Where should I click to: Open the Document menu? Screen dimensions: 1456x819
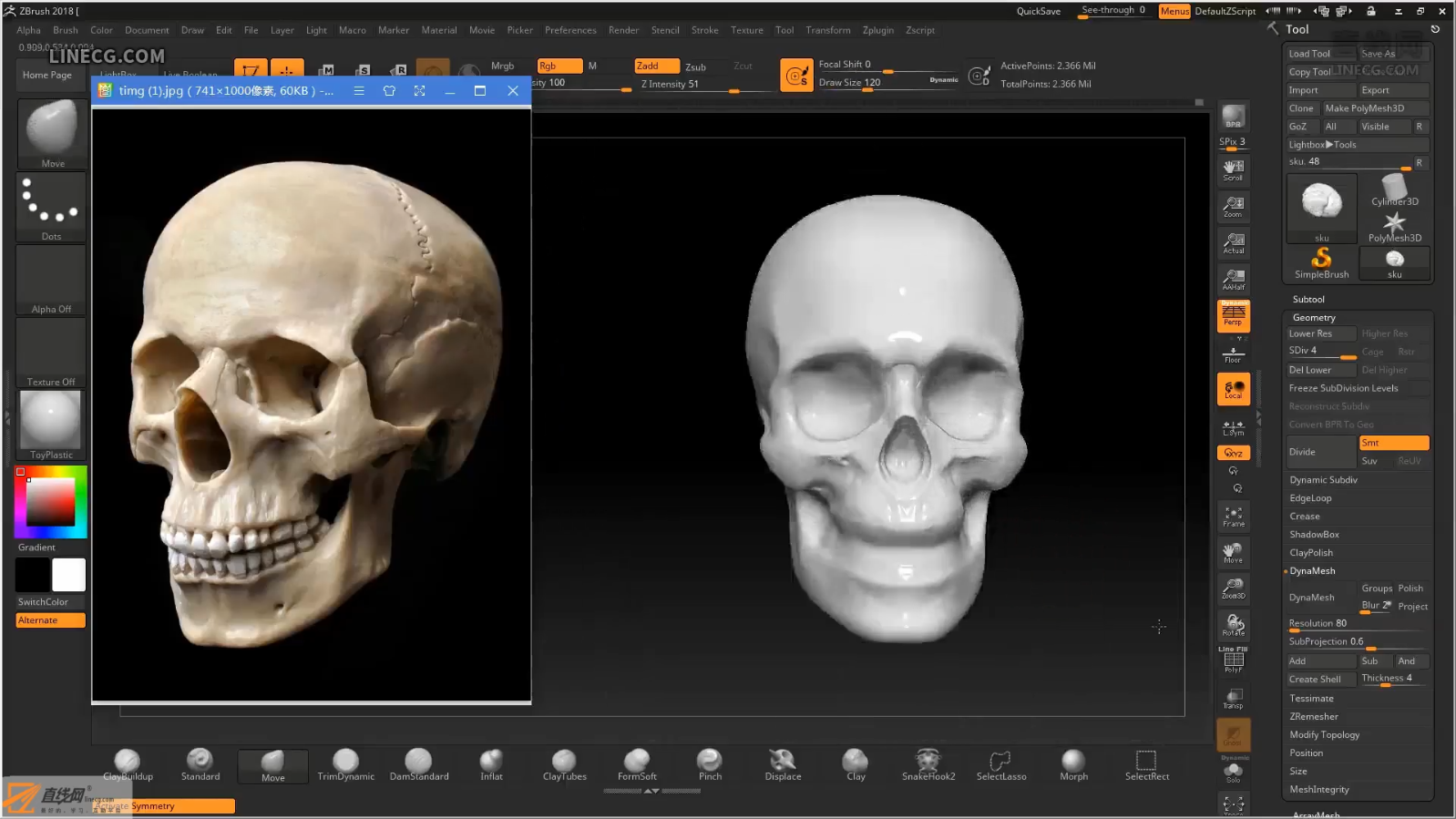[147, 30]
